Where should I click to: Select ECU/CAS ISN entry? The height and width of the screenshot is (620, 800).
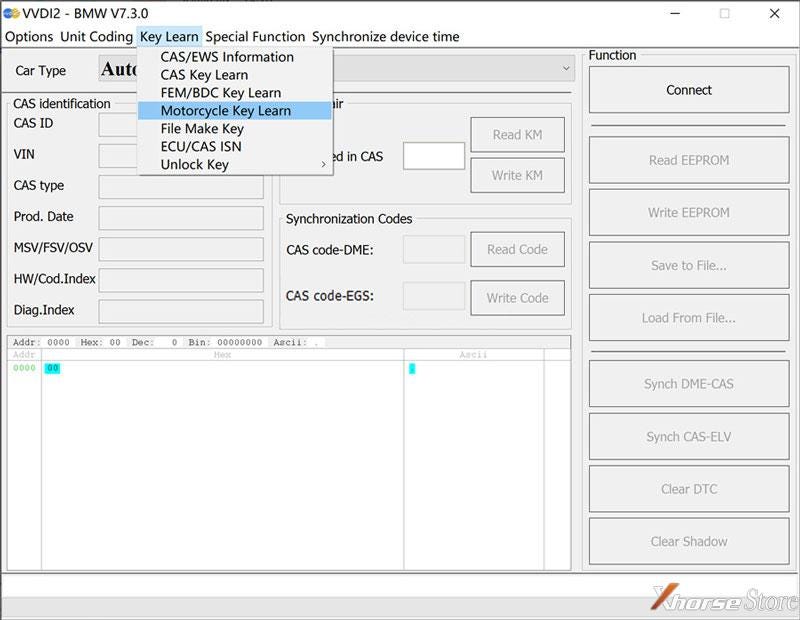coord(235,146)
